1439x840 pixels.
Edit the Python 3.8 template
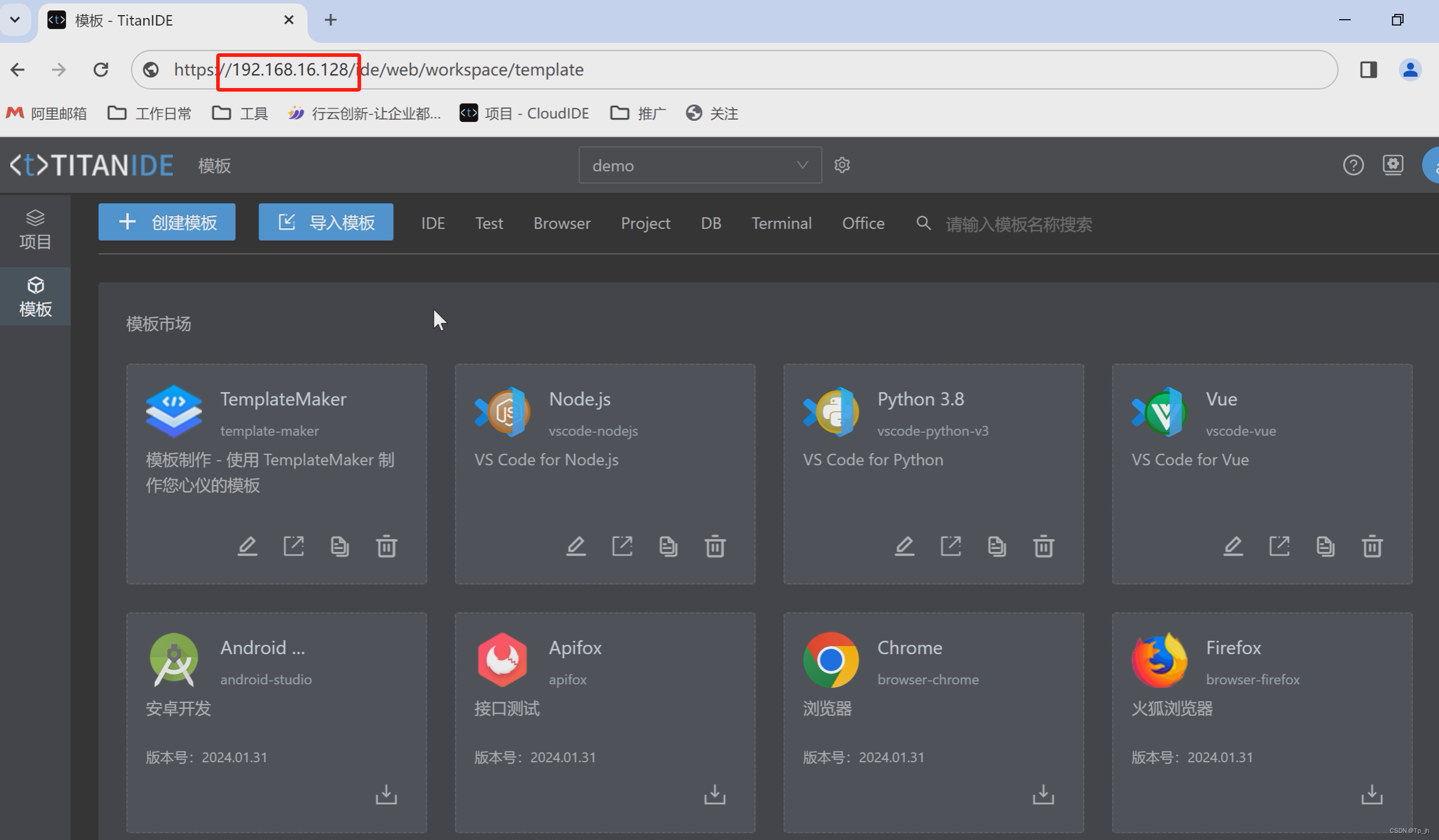904,546
